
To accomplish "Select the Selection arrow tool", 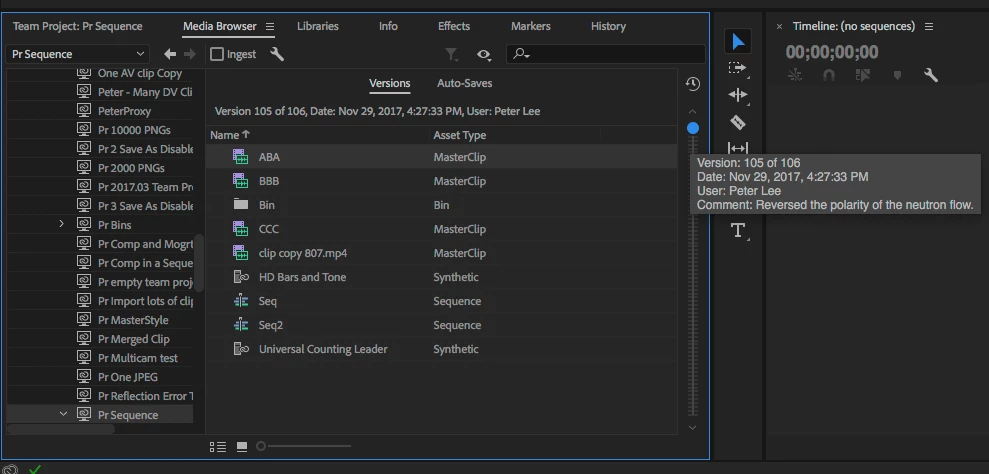I will [x=738, y=42].
